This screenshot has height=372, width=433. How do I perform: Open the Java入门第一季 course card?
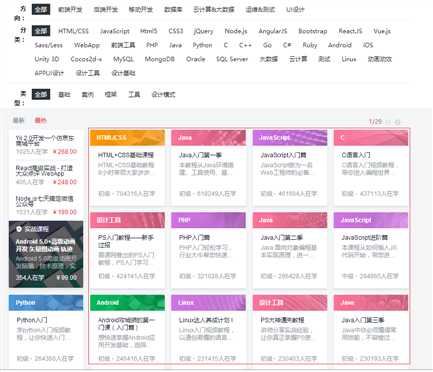click(x=209, y=167)
